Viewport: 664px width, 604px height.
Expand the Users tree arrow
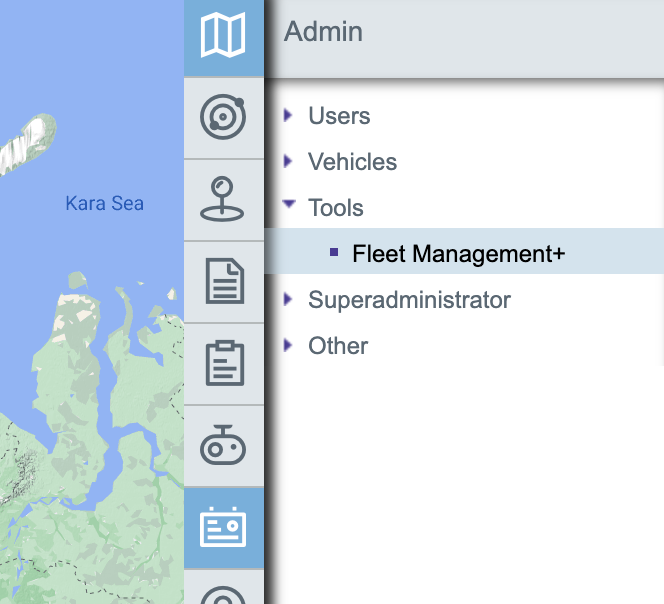(x=289, y=115)
